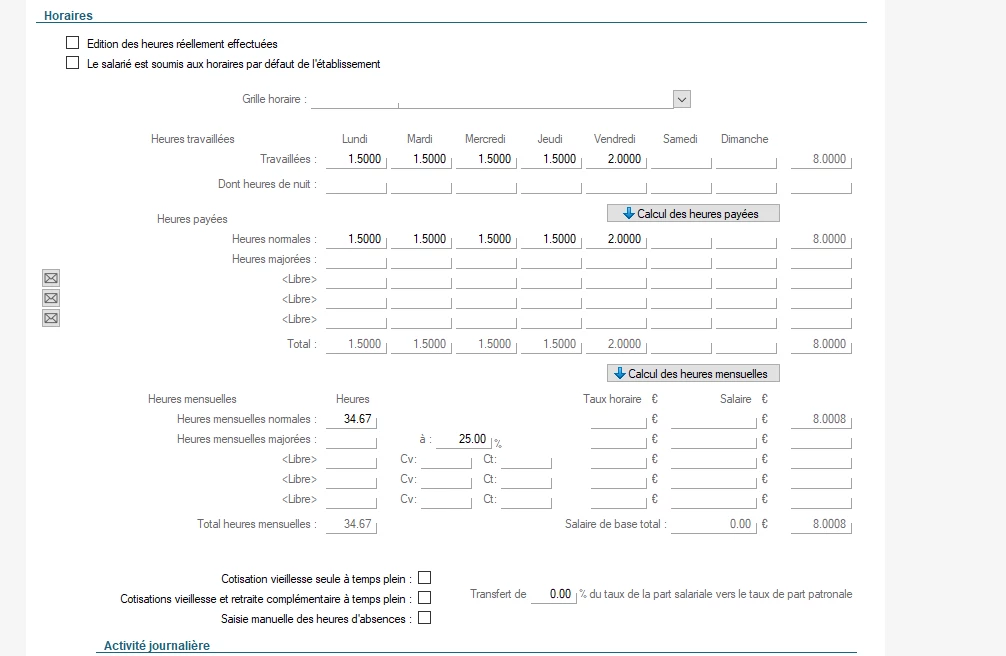Click Dont heures de nuit field for Vendredi
Image resolution: width=1006 pixels, height=656 pixels.
pos(616,185)
